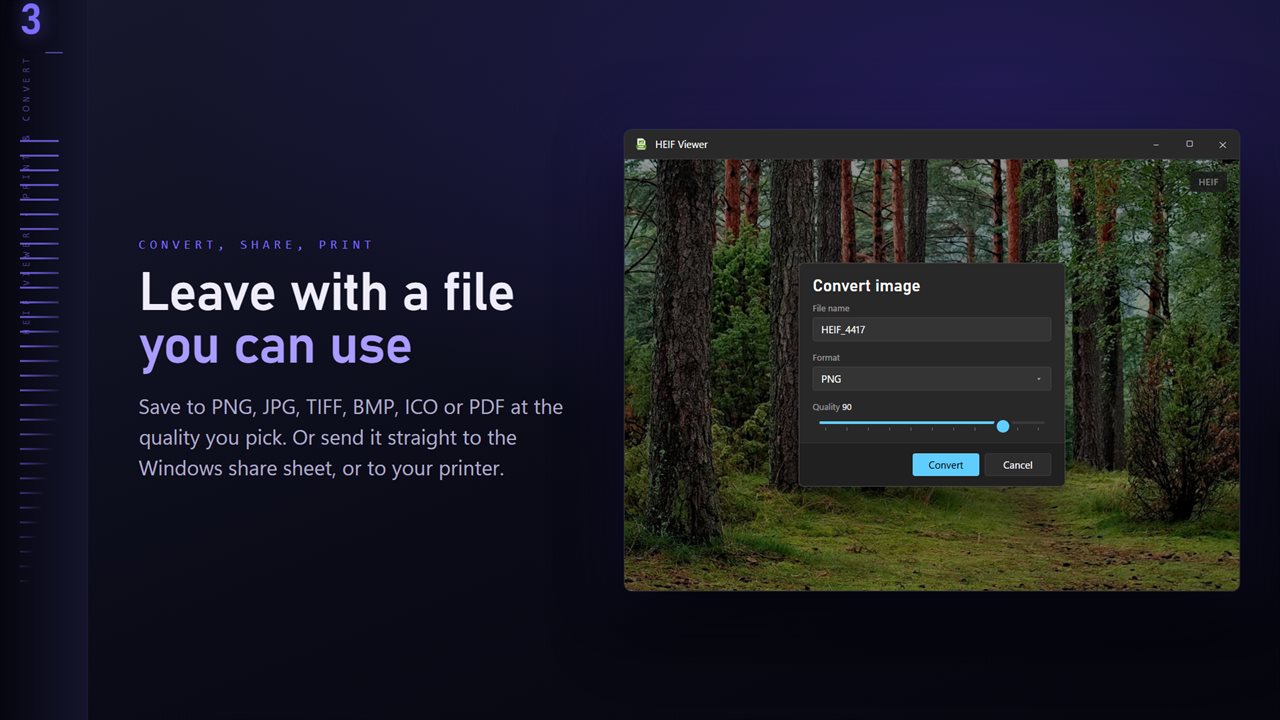Click the "Leave with a file" heading
The width and height of the screenshot is (1280, 720).
click(x=327, y=292)
